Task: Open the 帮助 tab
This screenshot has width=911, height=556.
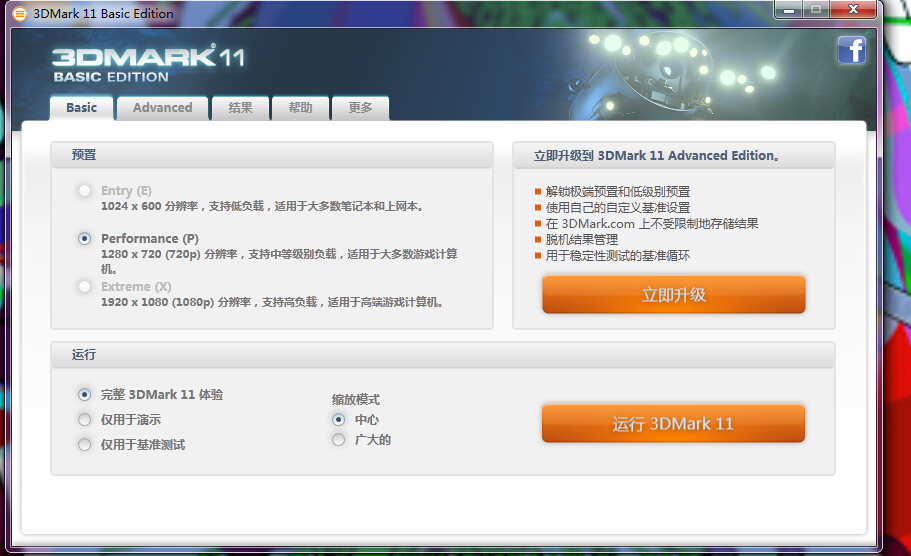Action: (x=300, y=108)
